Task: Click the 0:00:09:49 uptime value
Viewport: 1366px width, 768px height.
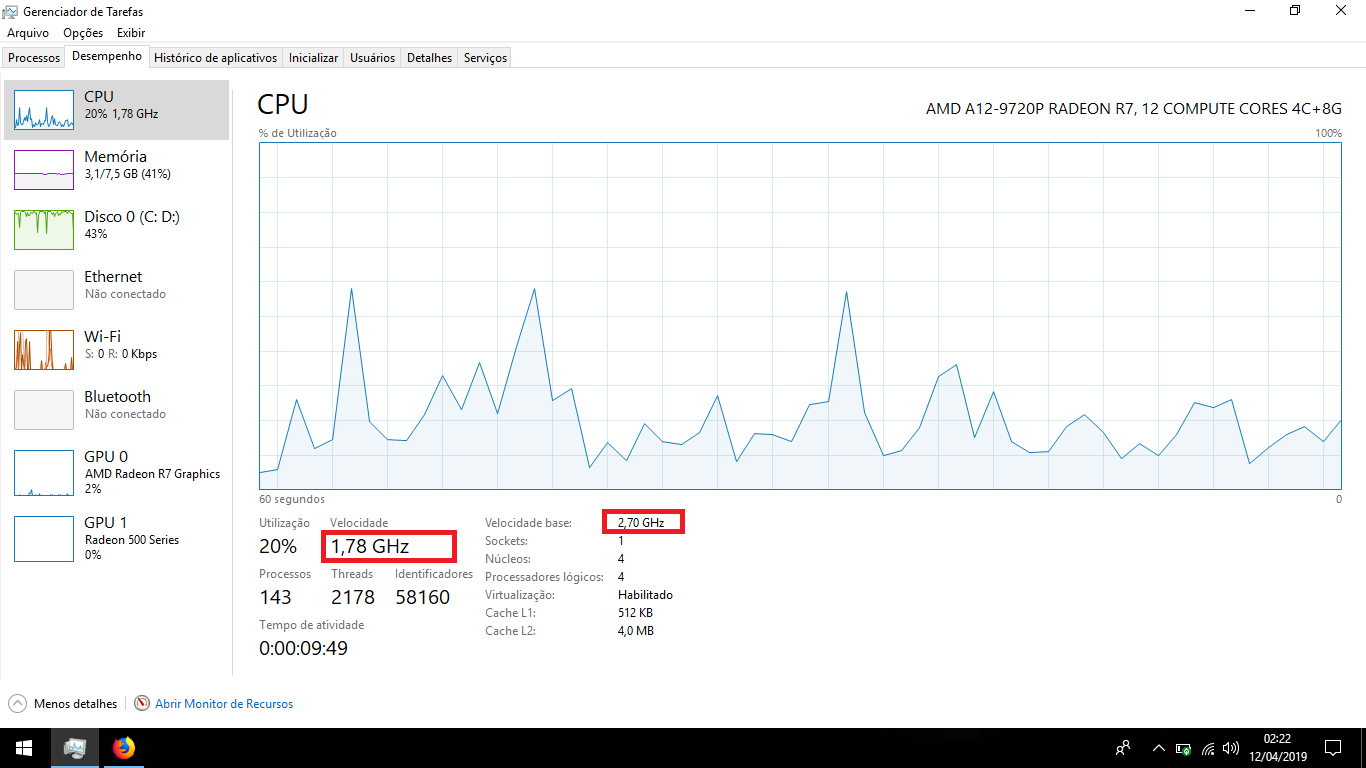Action: coord(303,648)
